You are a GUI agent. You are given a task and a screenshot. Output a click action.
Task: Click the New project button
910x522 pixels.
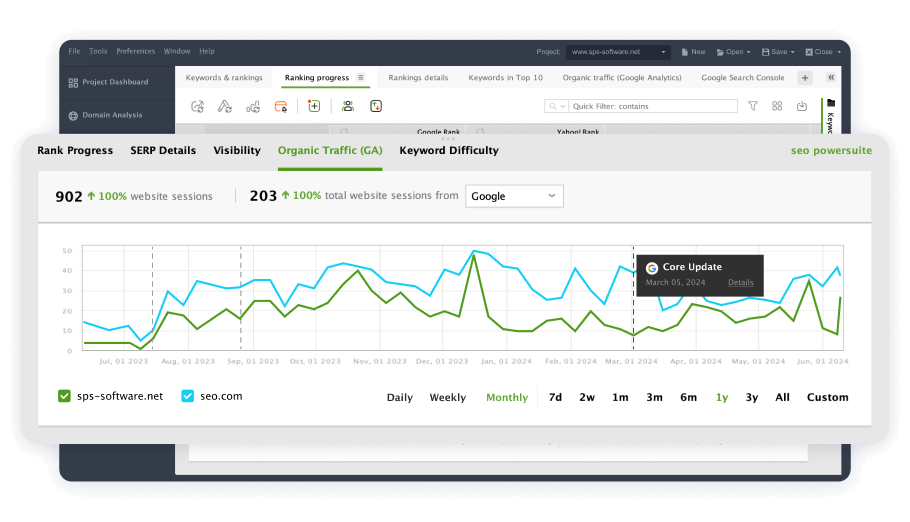pos(693,52)
